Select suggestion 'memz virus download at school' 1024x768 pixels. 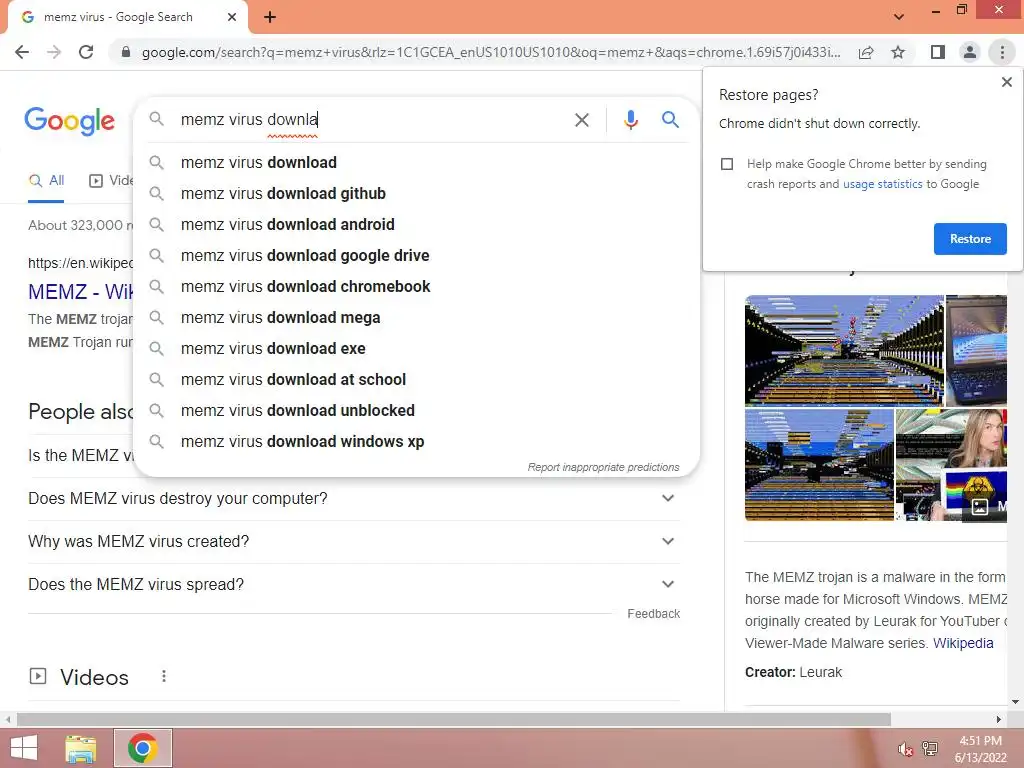pyautogui.click(x=417, y=379)
